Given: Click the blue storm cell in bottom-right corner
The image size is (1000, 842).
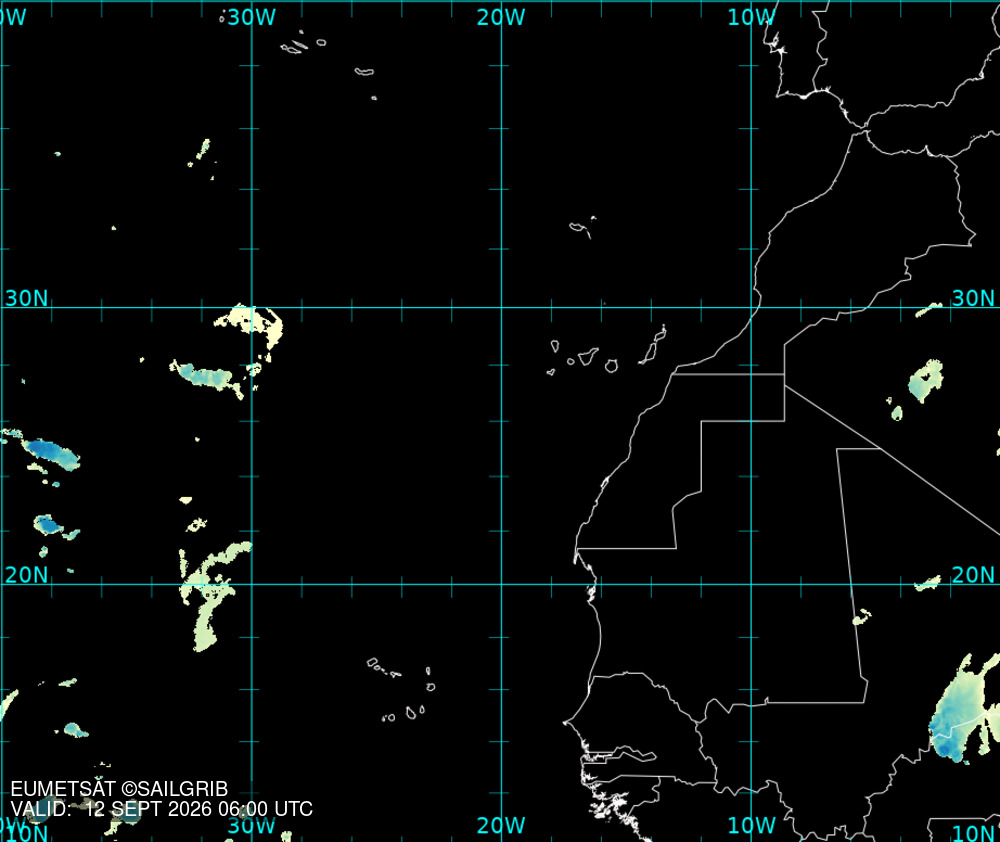Looking at the screenshot, I should (963, 709).
